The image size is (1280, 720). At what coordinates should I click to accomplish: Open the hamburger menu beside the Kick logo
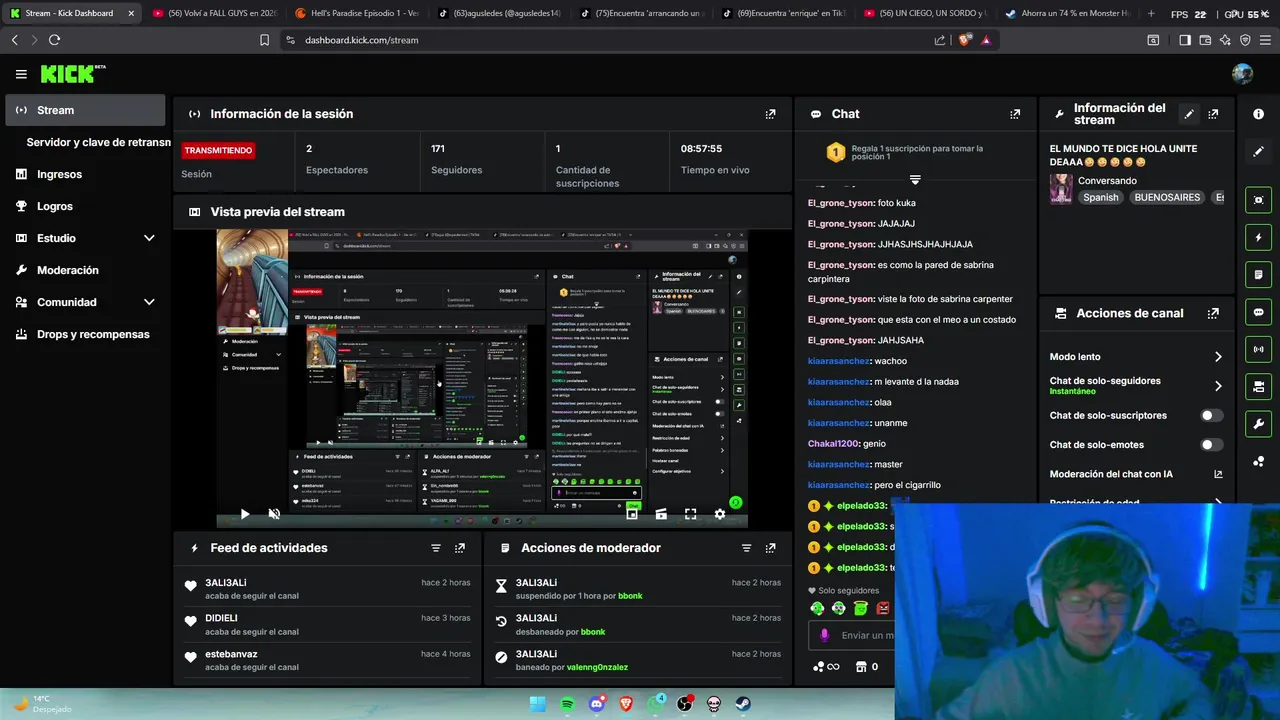pos(21,74)
